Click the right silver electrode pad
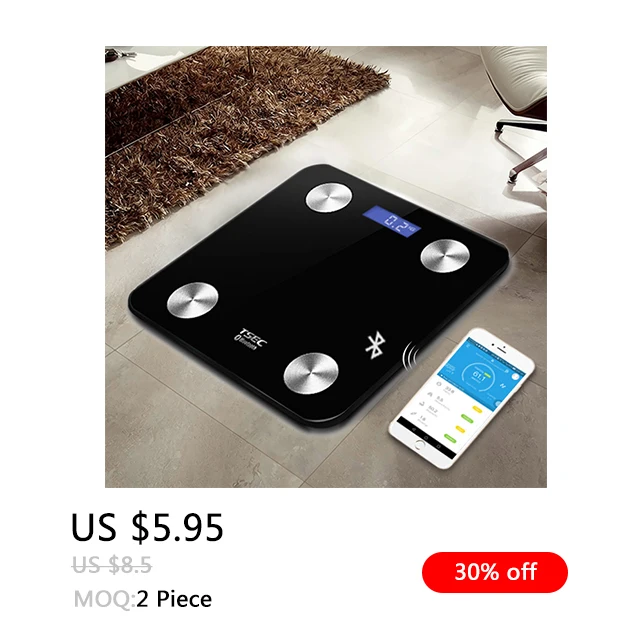Image resolution: width=640 pixels, height=640 pixels. click(445, 256)
